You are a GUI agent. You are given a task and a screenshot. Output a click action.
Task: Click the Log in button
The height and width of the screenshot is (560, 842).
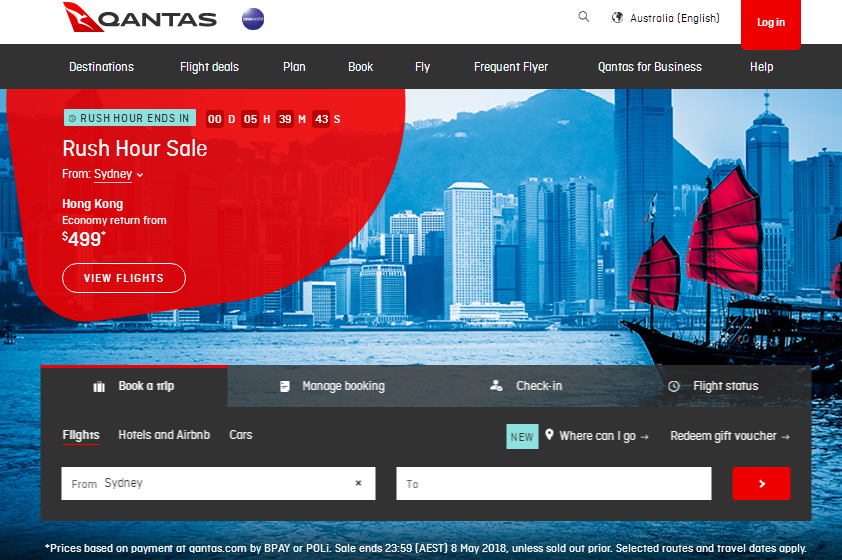pos(771,24)
